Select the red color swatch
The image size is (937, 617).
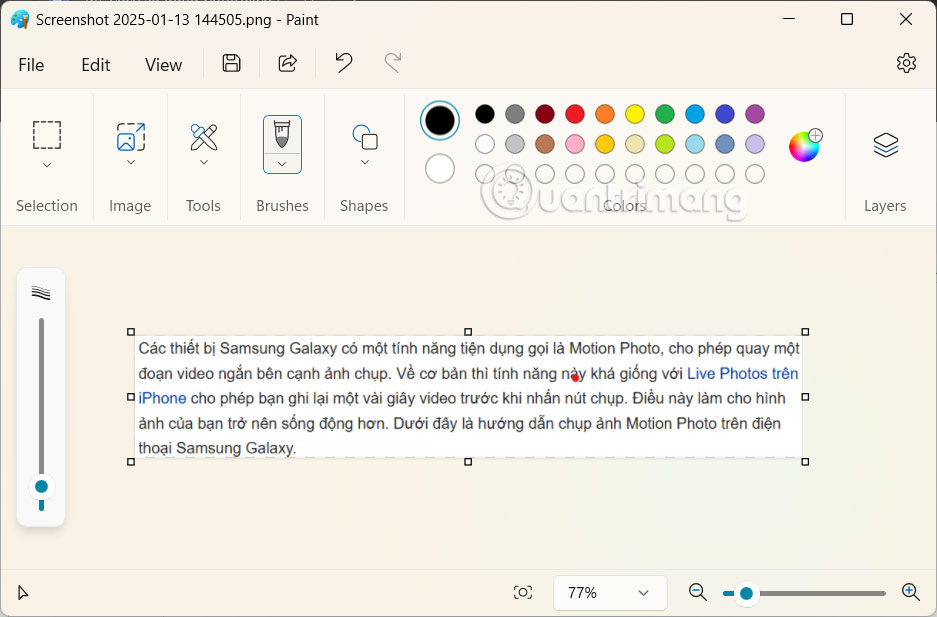[x=574, y=114]
